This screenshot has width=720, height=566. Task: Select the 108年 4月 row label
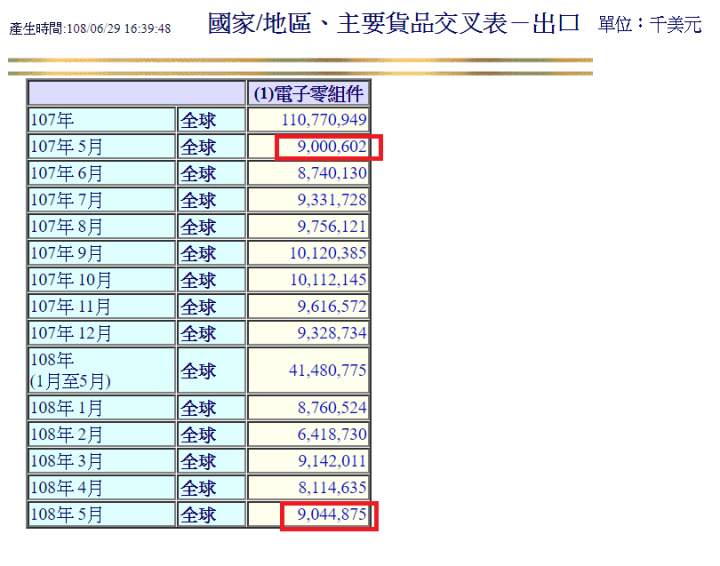66,488
